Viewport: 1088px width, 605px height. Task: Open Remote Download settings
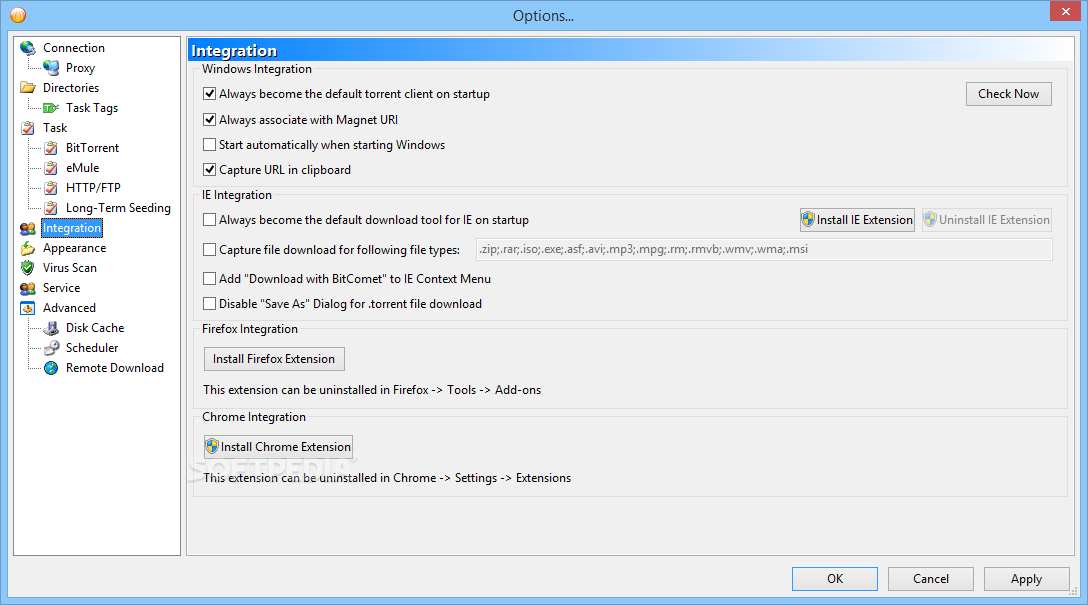pos(114,368)
